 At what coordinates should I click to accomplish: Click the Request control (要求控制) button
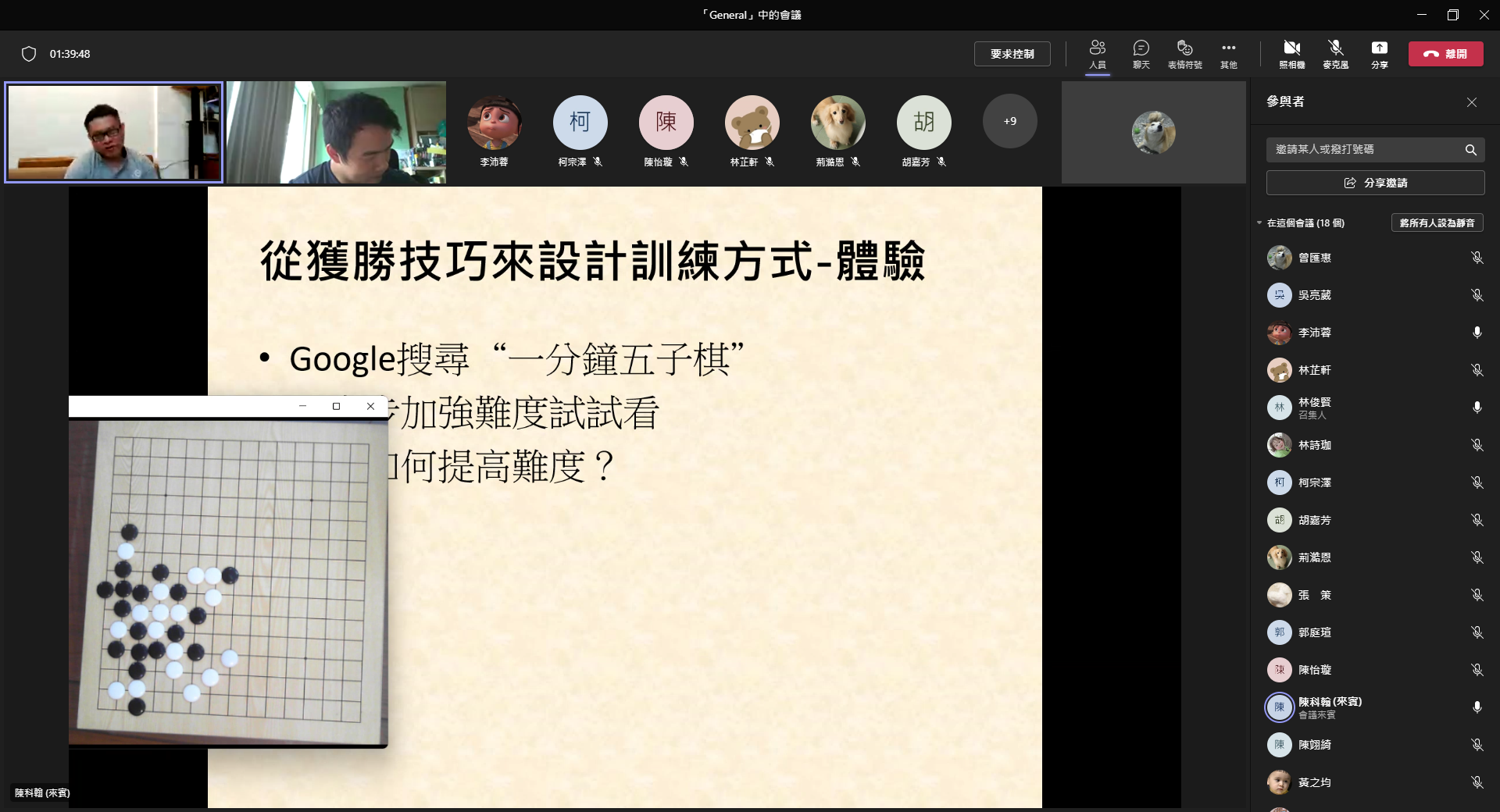[x=1012, y=54]
